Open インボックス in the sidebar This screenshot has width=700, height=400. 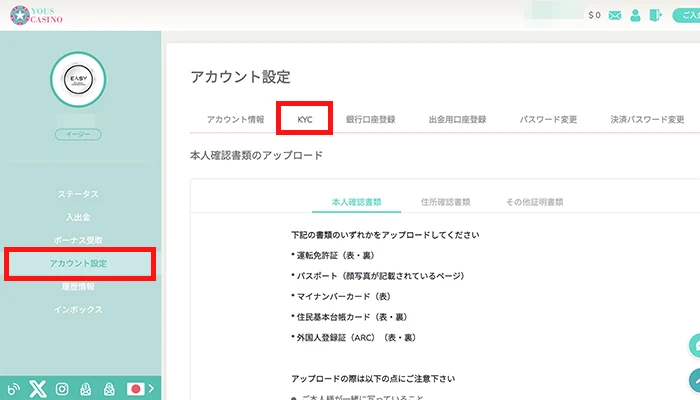click(78, 309)
